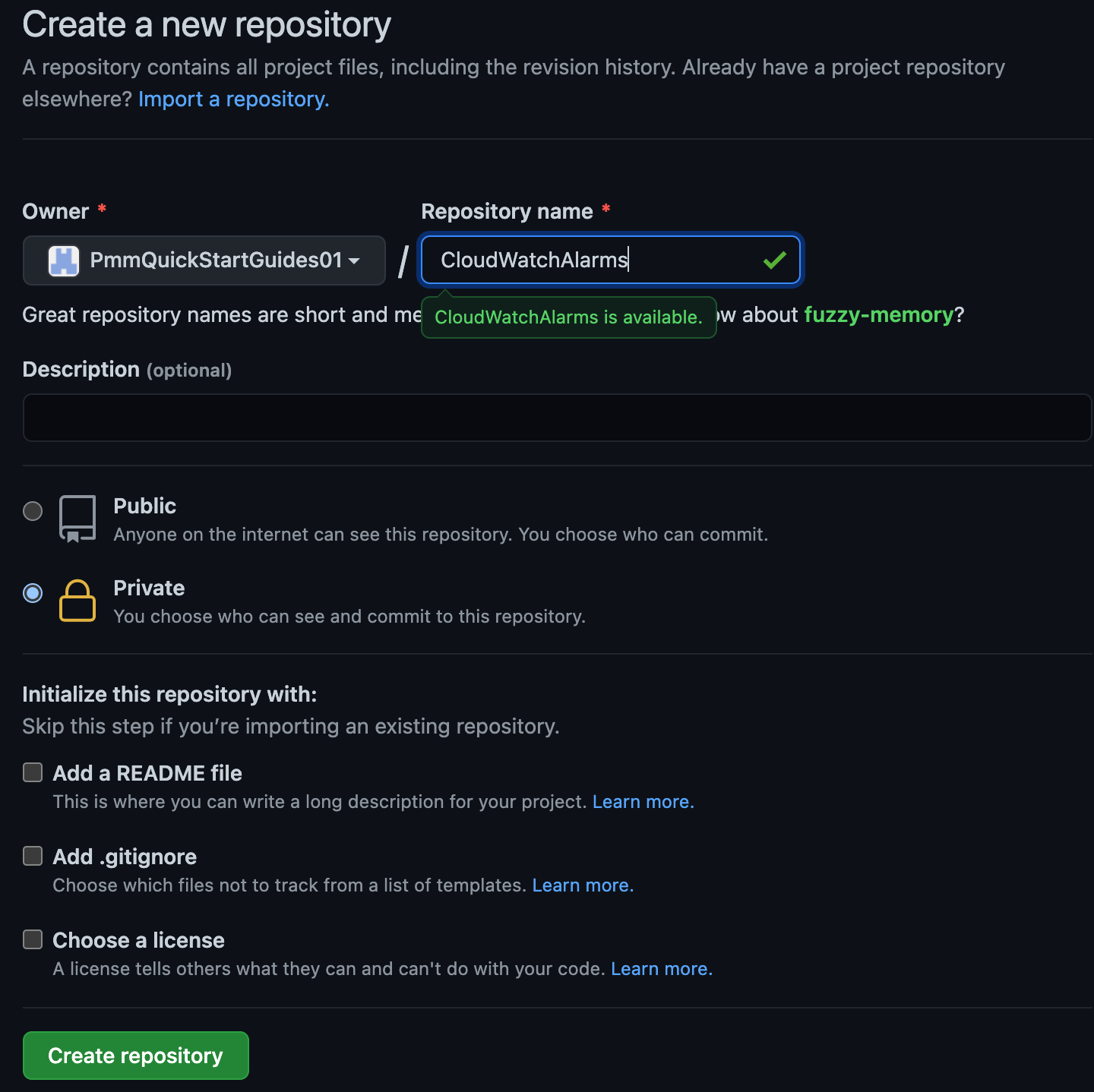
Task: Click the green checkmark in repository name field
Action: click(x=774, y=260)
